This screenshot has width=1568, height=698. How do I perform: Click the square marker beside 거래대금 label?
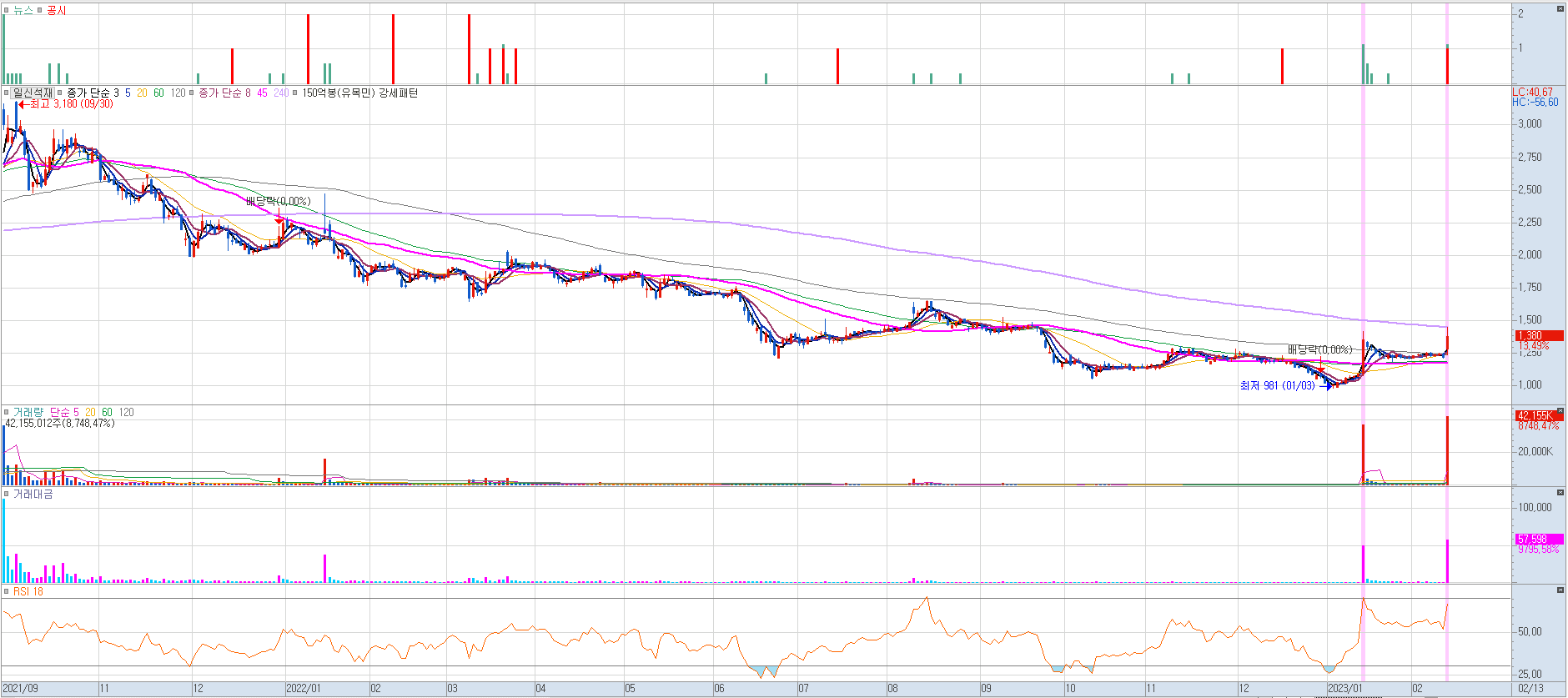pos(6,494)
